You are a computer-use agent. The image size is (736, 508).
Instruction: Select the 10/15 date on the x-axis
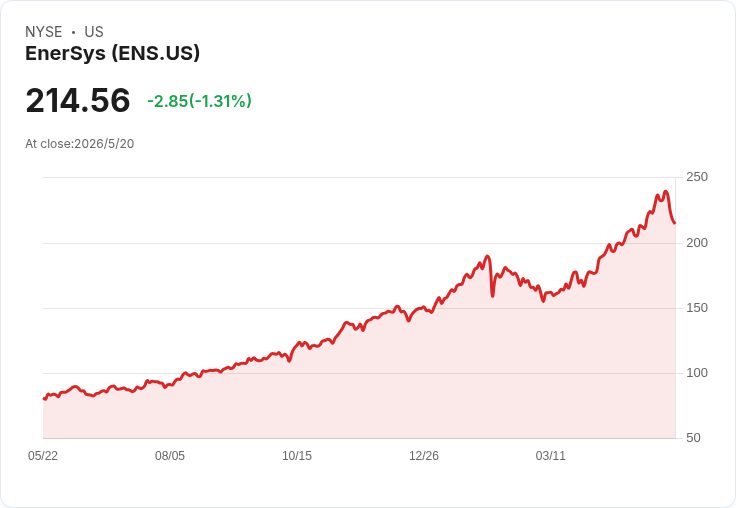297,455
